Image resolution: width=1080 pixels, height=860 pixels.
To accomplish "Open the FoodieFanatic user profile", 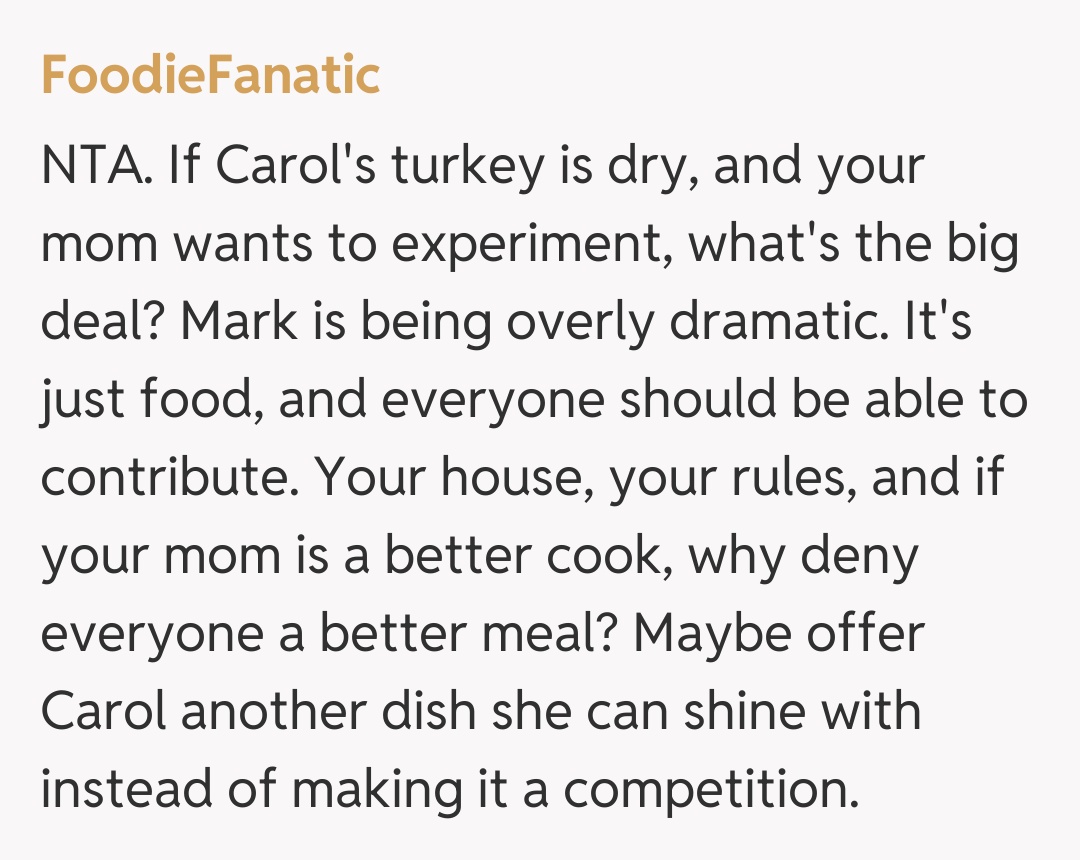I will [x=210, y=76].
